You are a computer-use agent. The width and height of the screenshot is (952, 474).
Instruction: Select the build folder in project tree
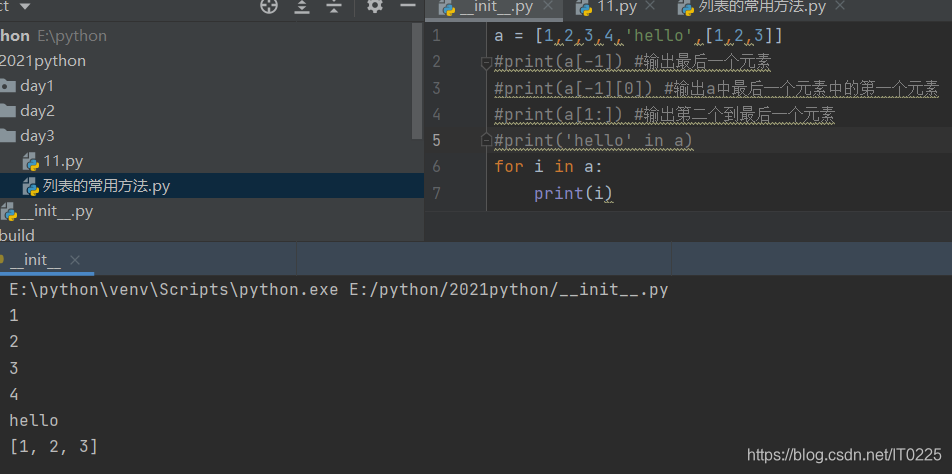tap(18, 235)
